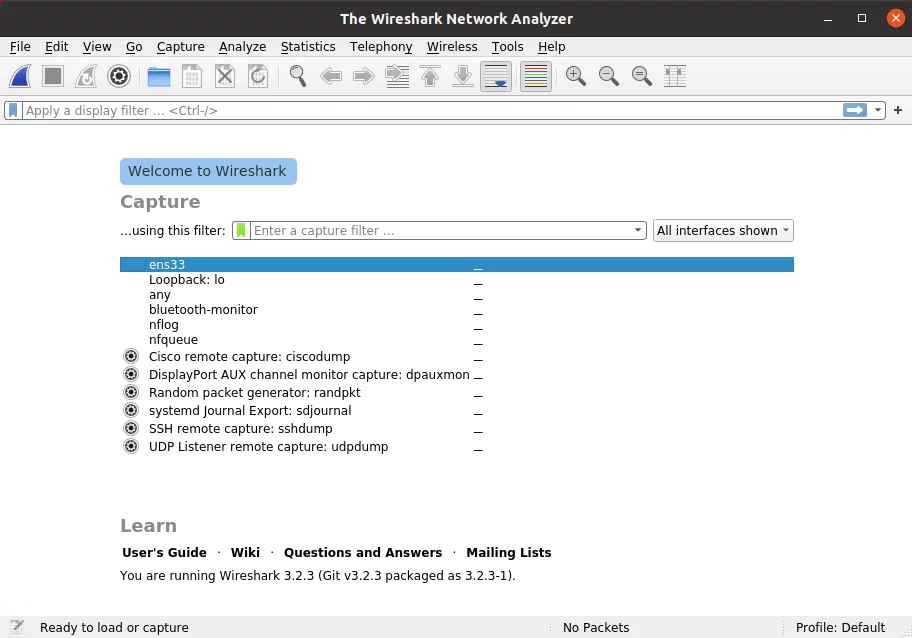Apply display filter arrow button

coord(855,111)
